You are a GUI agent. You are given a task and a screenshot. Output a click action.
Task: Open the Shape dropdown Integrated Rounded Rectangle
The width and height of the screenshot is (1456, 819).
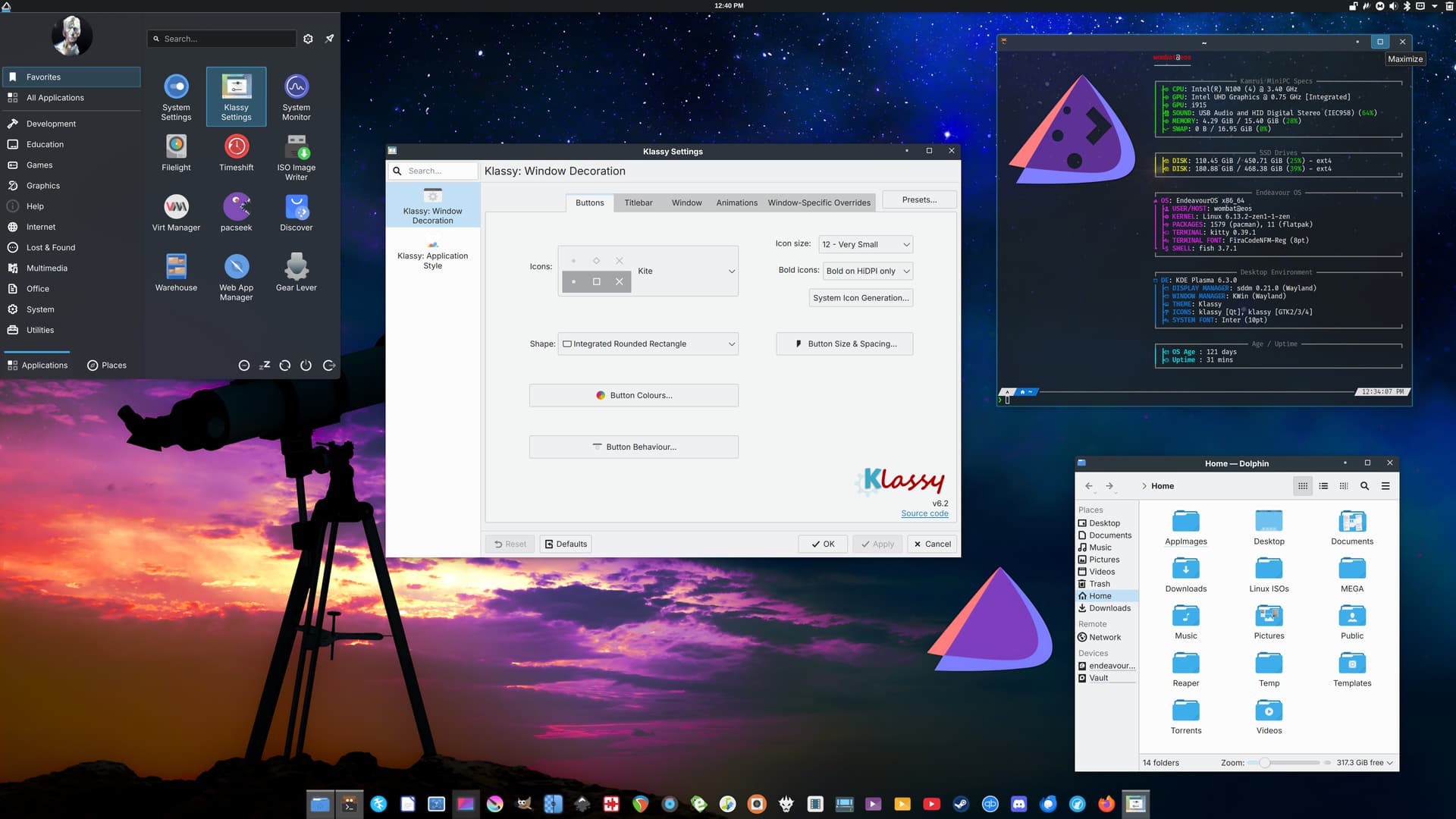coord(648,344)
